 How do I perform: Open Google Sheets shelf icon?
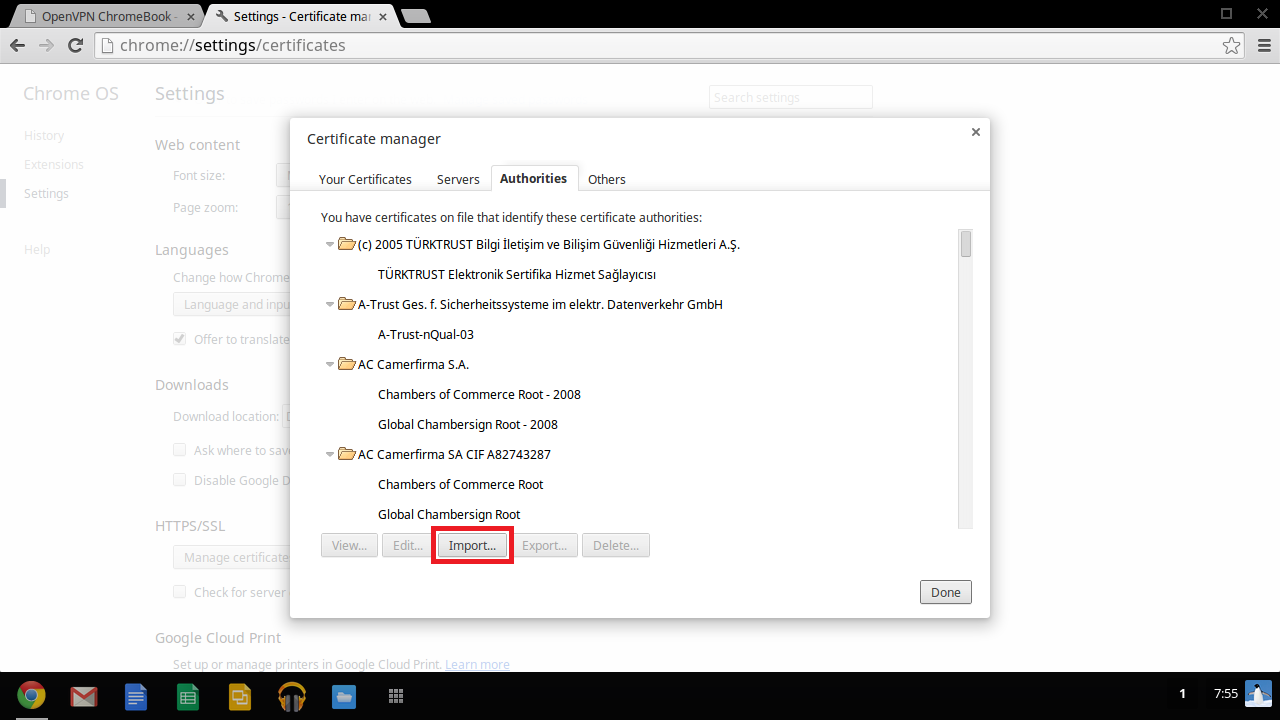pos(187,696)
